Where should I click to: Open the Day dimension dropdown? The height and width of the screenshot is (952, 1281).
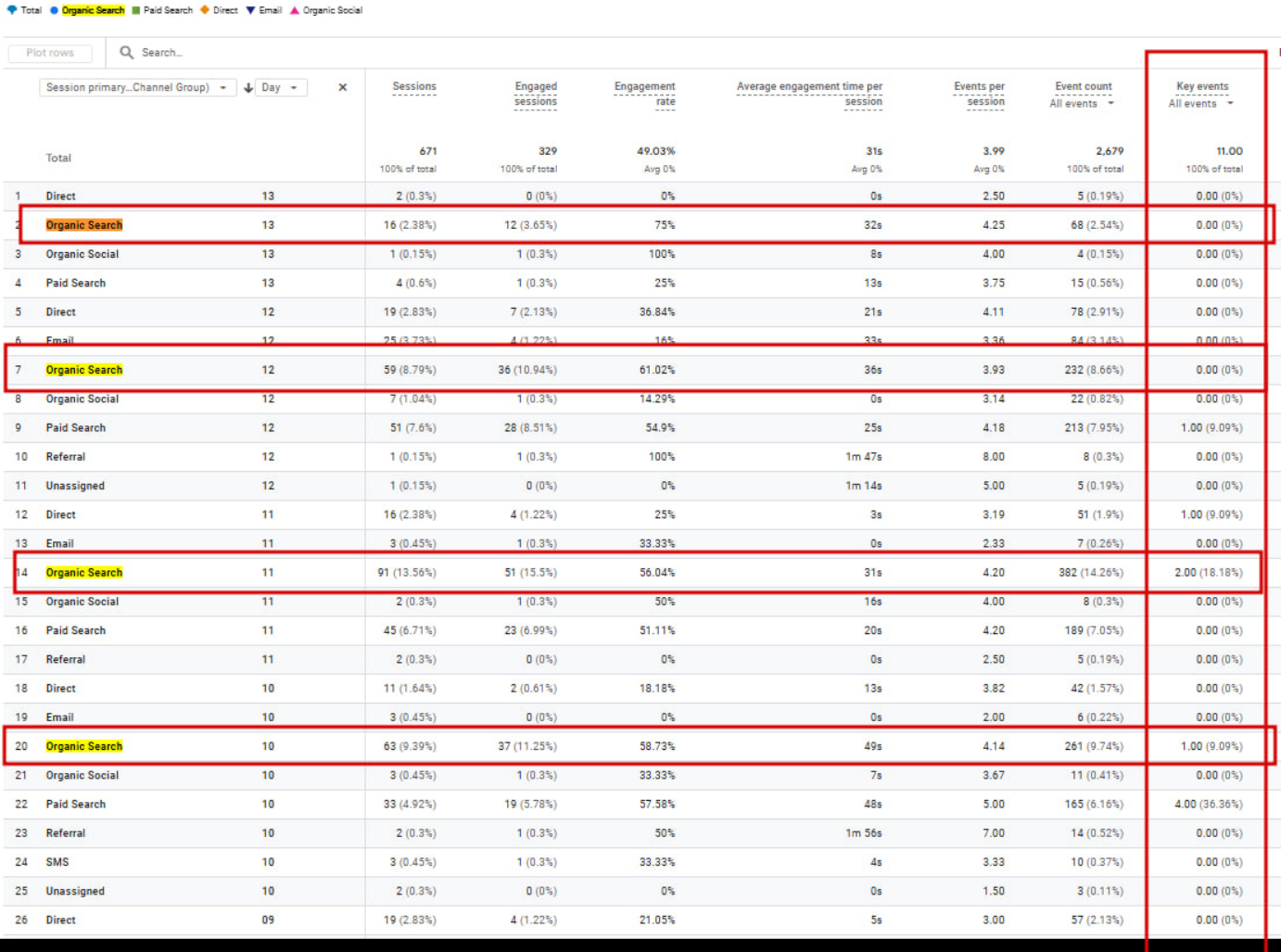tap(279, 87)
